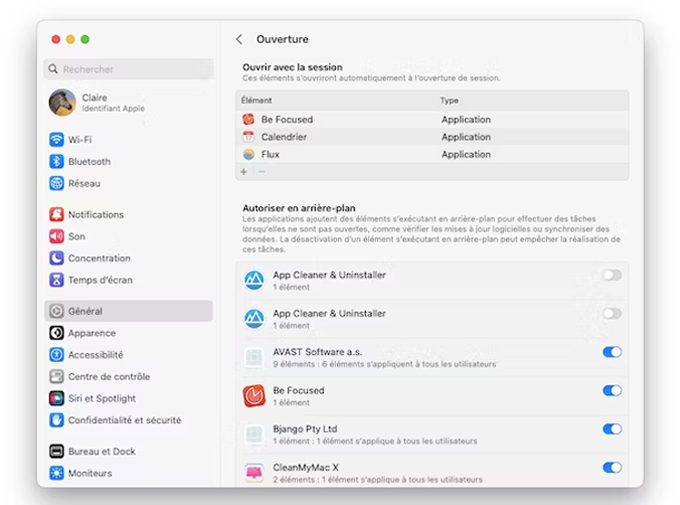Open Notifications bell icon
This screenshot has height=505, width=680.
pyautogui.click(x=57, y=215)
